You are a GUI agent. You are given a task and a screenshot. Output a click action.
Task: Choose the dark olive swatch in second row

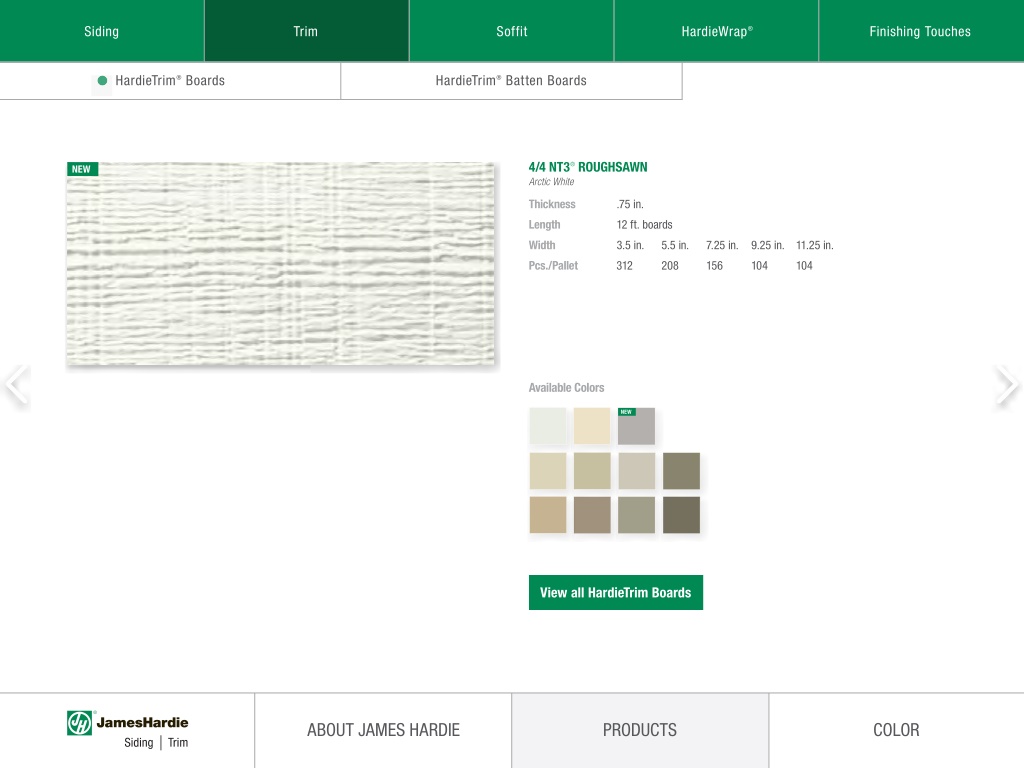coord(681,470)
